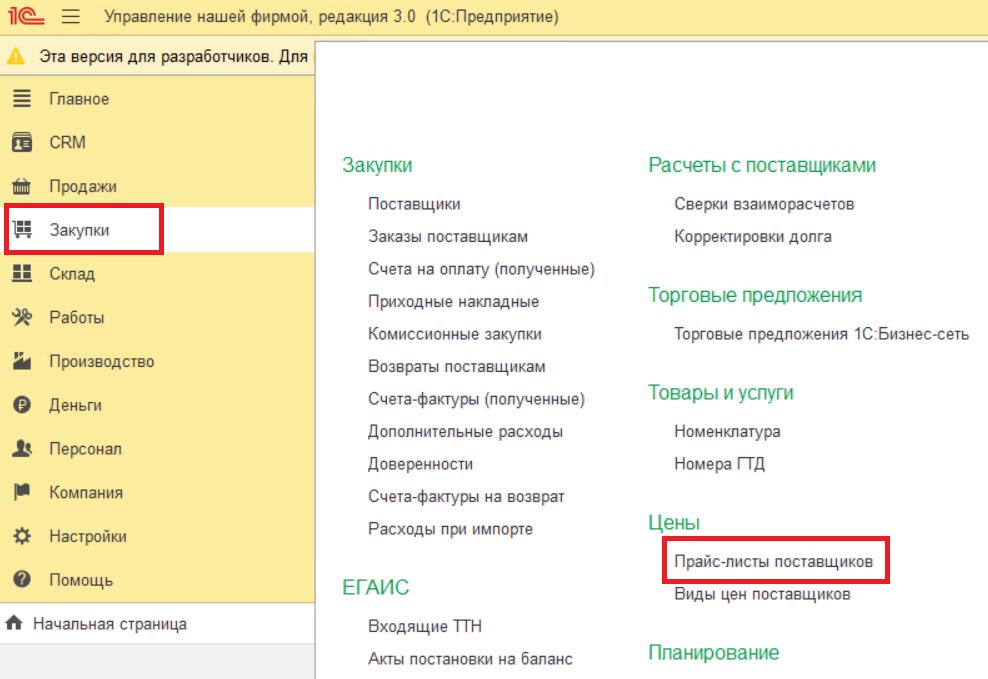Click the Управление нашей фирмой title text
The width and height of the screenshot is (988, 679).
pos(331,16)
